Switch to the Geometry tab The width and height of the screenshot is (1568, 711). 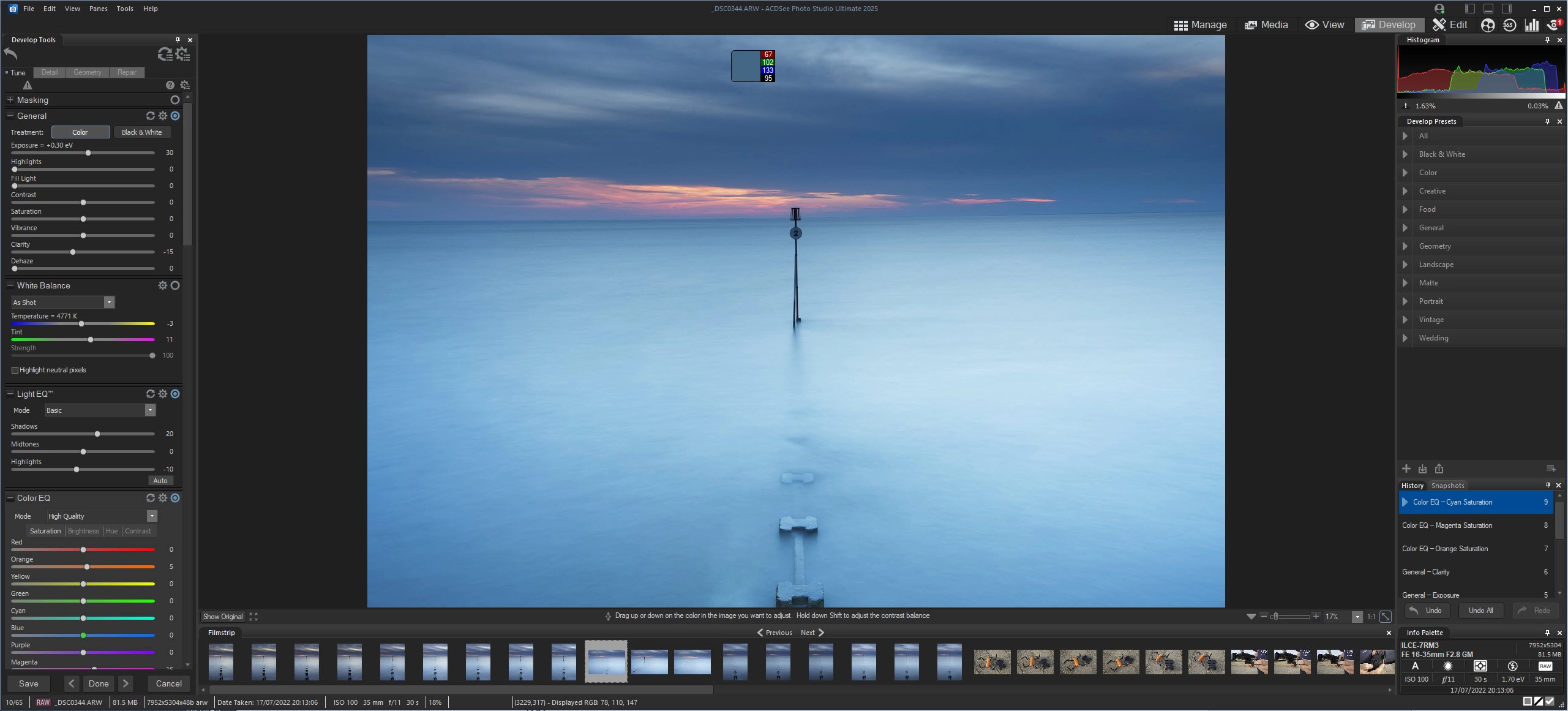coord(87,72)
